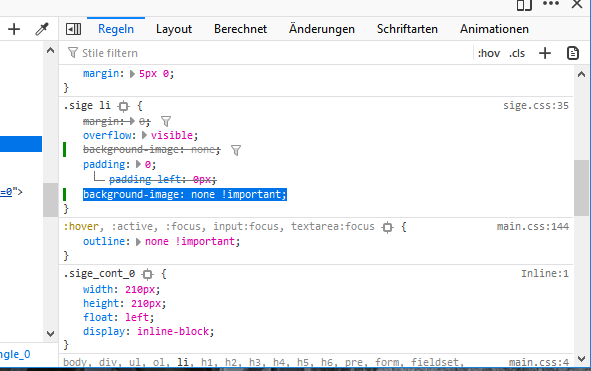
Task: Click the breadcrumb item ending in ngle_0
Action: point(15,354)
